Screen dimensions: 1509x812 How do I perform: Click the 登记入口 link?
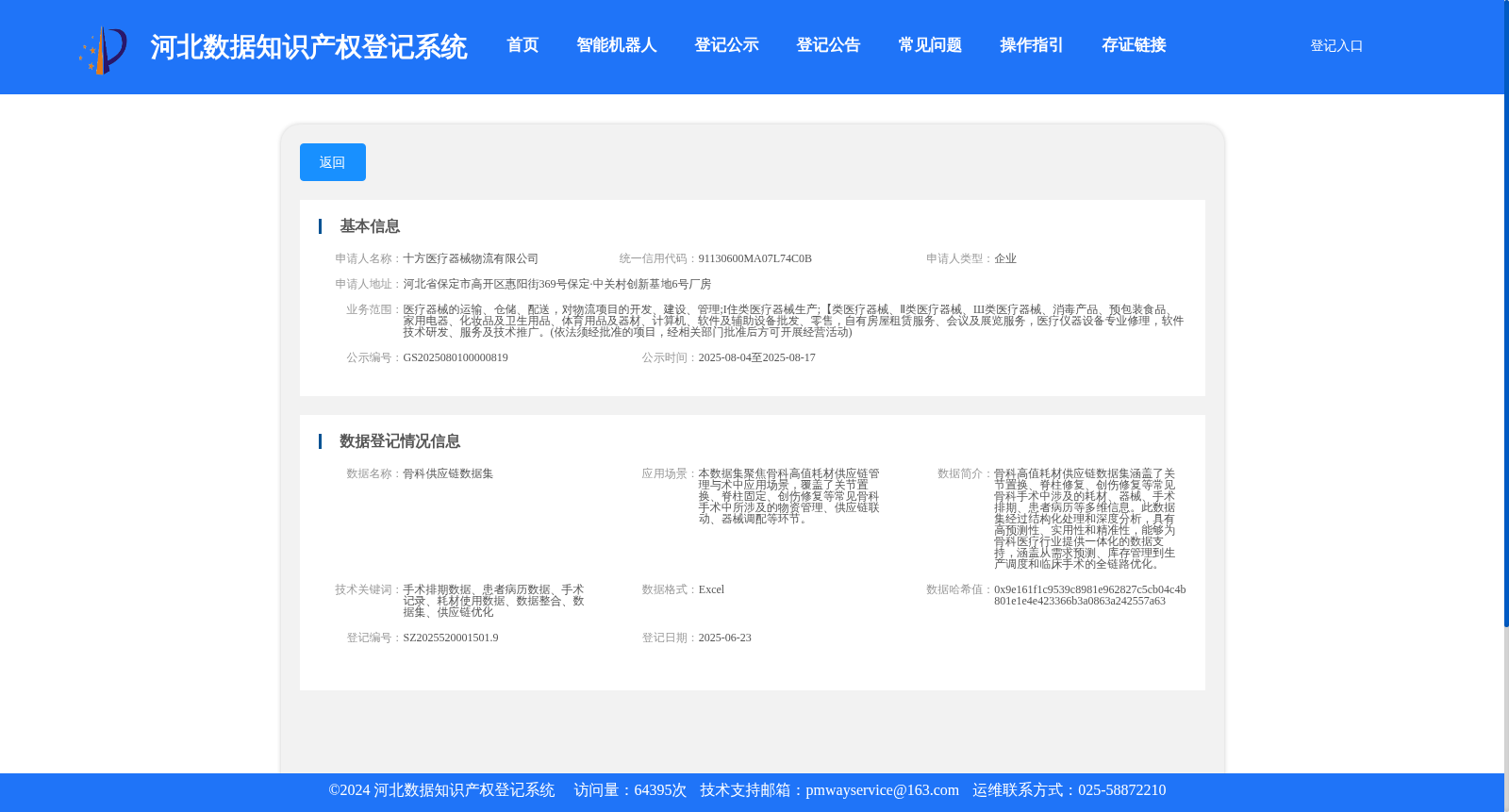pyautogui.click(x=1336, y=45)
